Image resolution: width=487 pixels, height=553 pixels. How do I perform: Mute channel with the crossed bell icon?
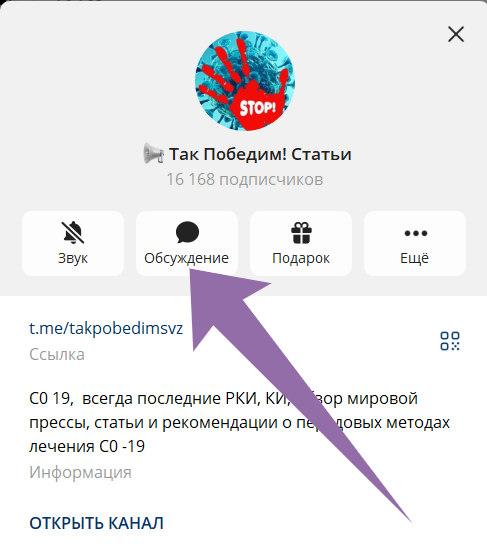click(73, 232)
